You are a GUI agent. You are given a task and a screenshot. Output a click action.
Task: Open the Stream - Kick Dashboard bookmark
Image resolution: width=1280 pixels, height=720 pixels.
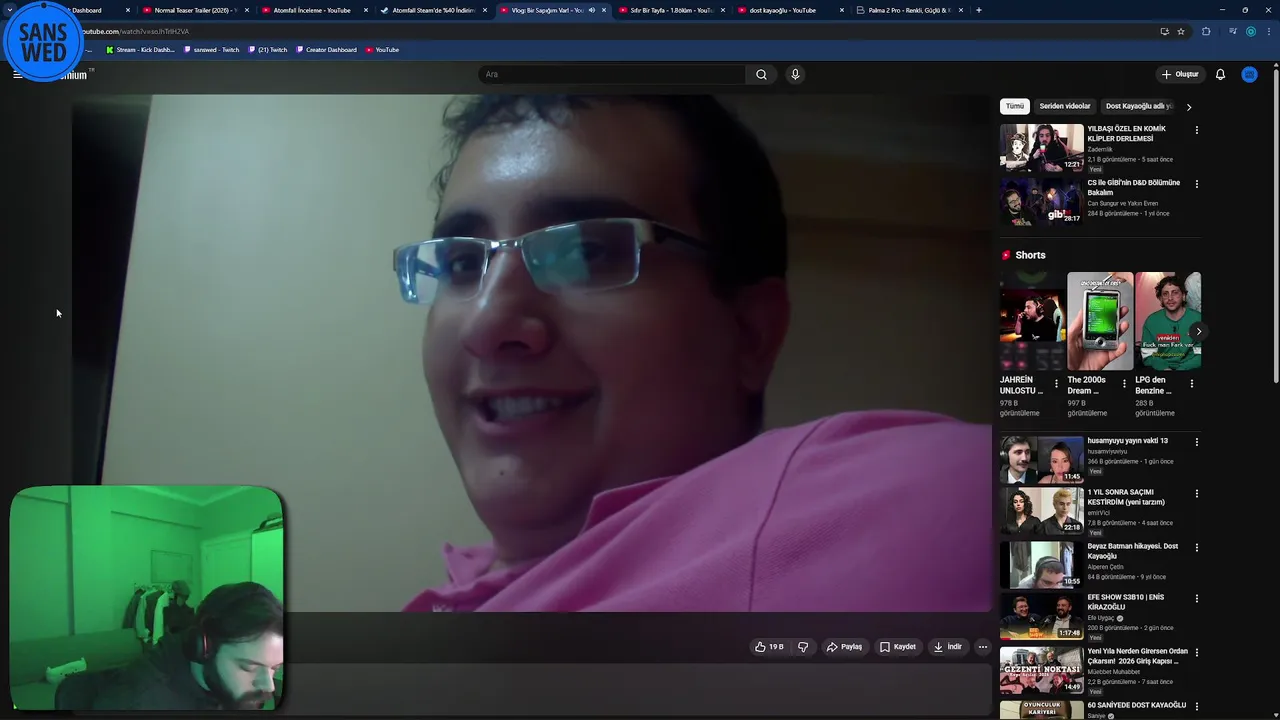point(140,49)
